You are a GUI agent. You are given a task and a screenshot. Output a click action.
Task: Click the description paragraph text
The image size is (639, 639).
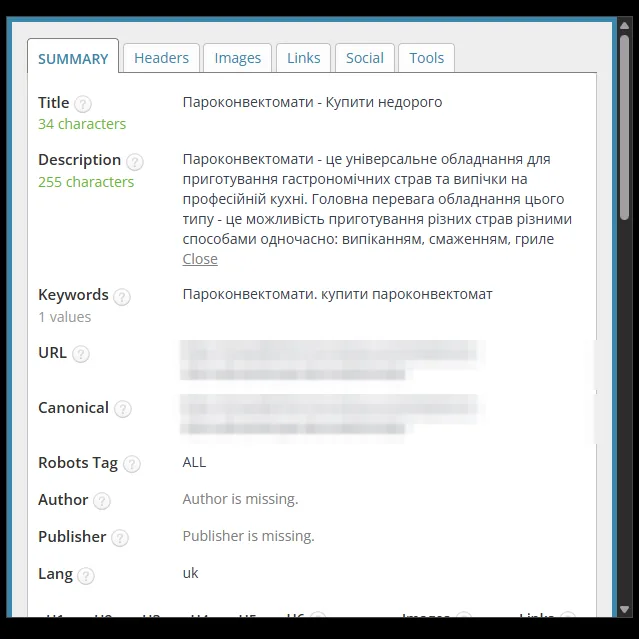click(377, 199)
